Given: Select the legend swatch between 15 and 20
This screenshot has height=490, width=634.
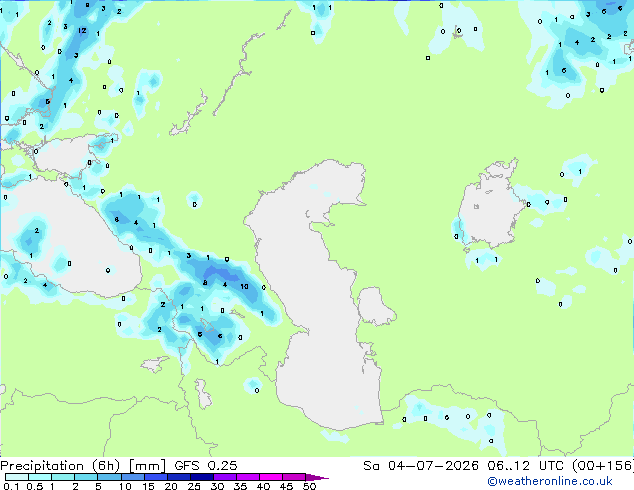Looking at the screenshot, I should pyautogui.click(x=155, y=477).
